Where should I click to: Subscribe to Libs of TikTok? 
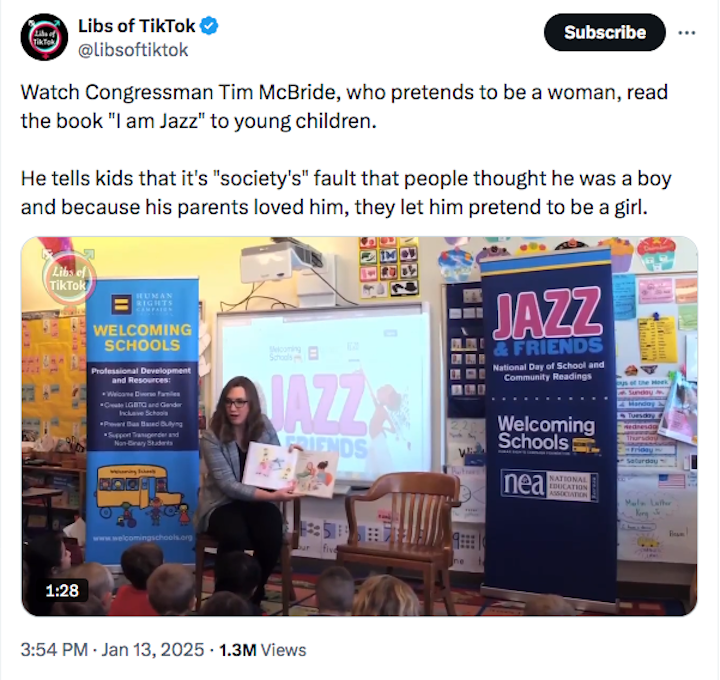[x=604, y=33]
